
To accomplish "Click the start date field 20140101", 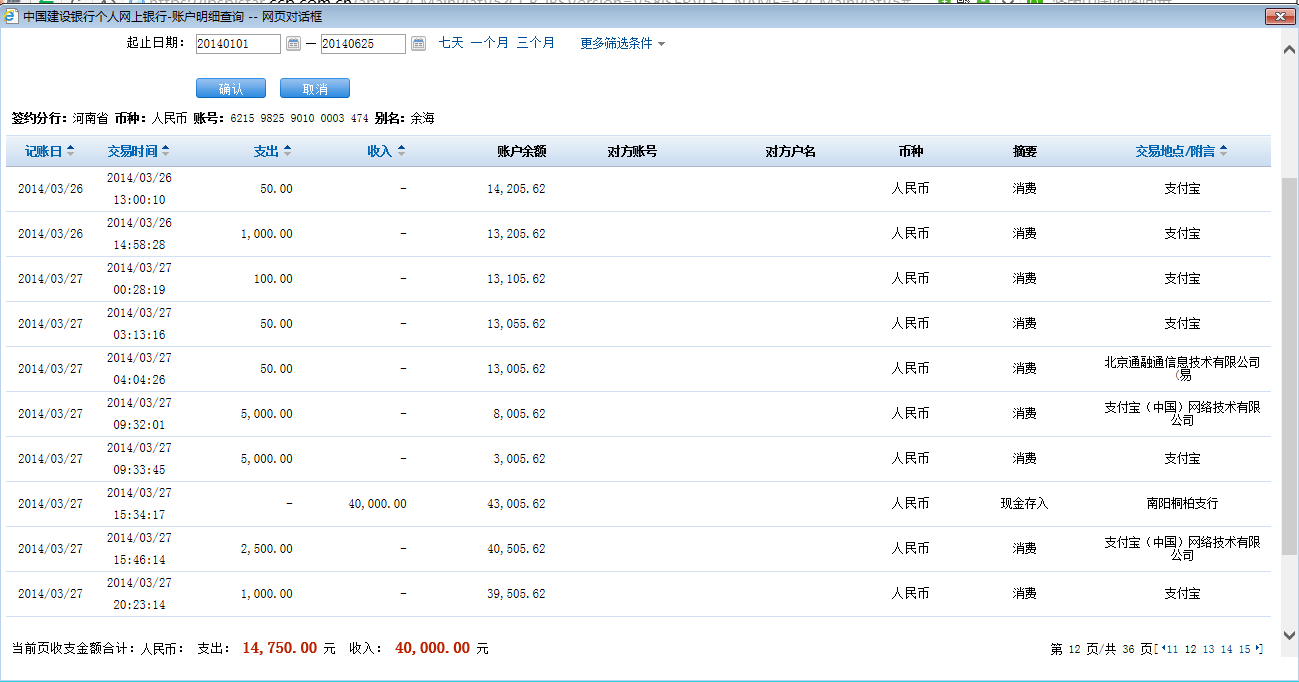I will pyautogui.click(x=237, y=43).
